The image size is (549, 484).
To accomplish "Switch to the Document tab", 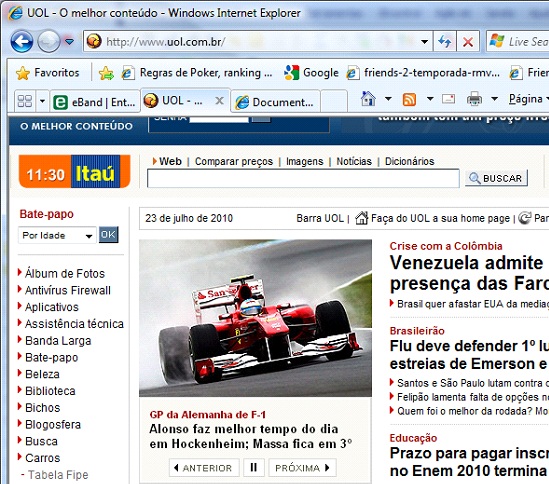I will (275, 102).
